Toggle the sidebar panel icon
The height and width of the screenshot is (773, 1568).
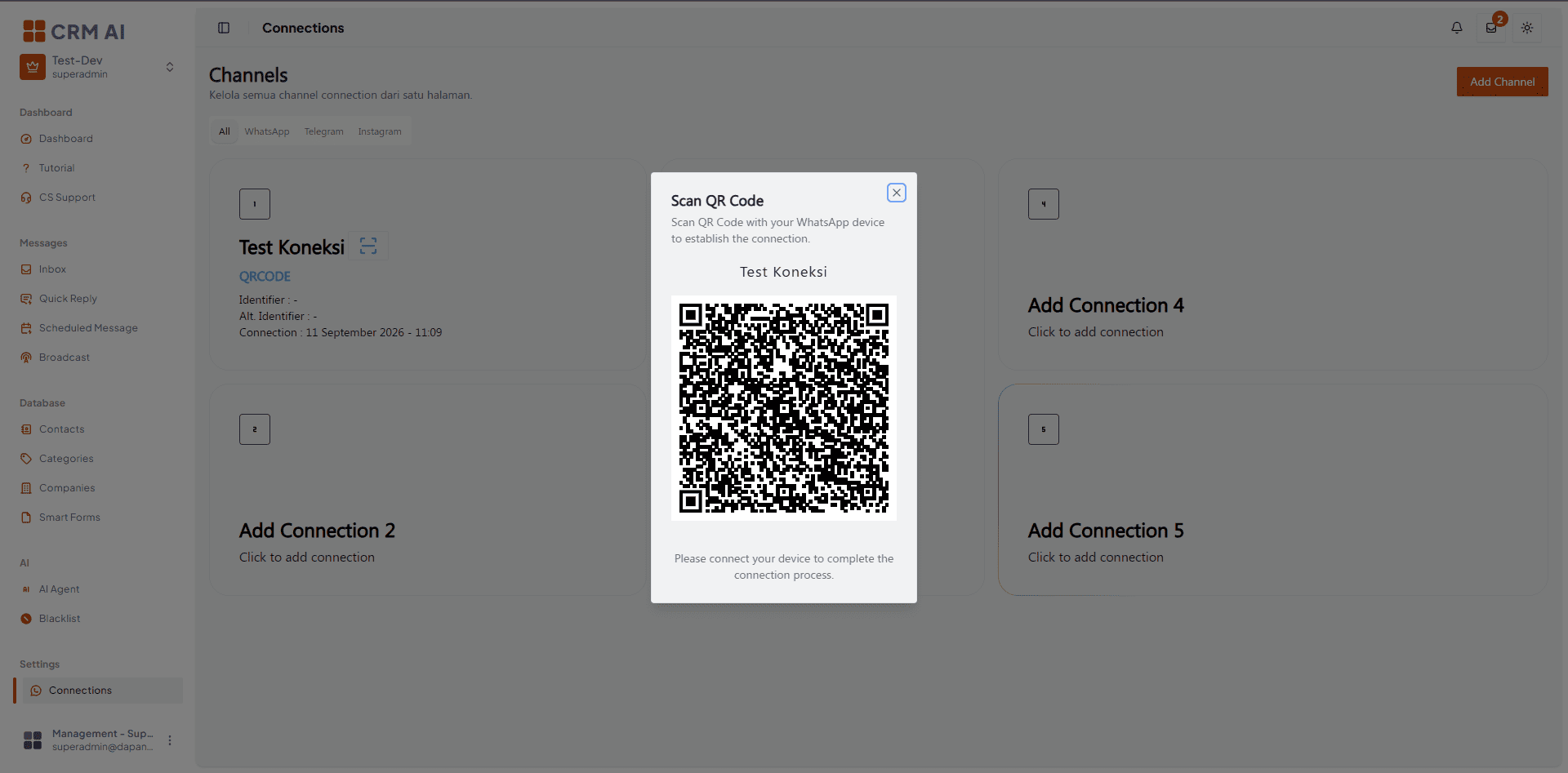[224, 28]
